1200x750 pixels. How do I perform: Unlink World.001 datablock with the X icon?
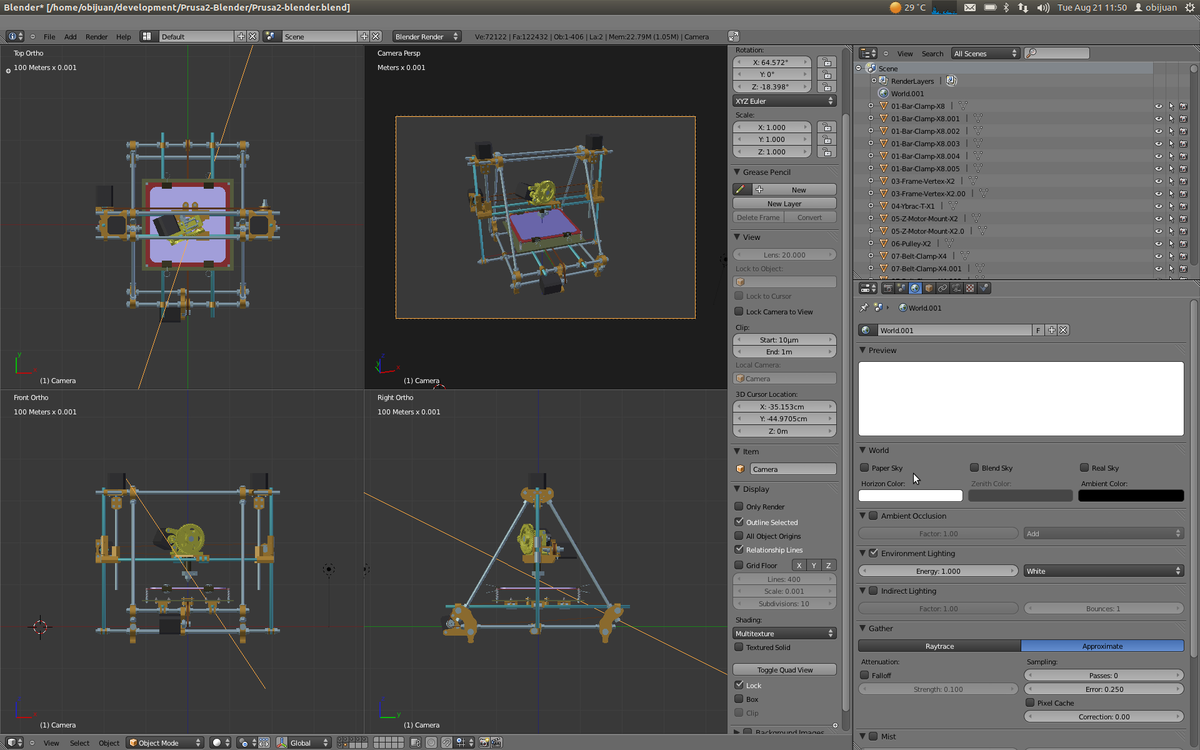1063,330
